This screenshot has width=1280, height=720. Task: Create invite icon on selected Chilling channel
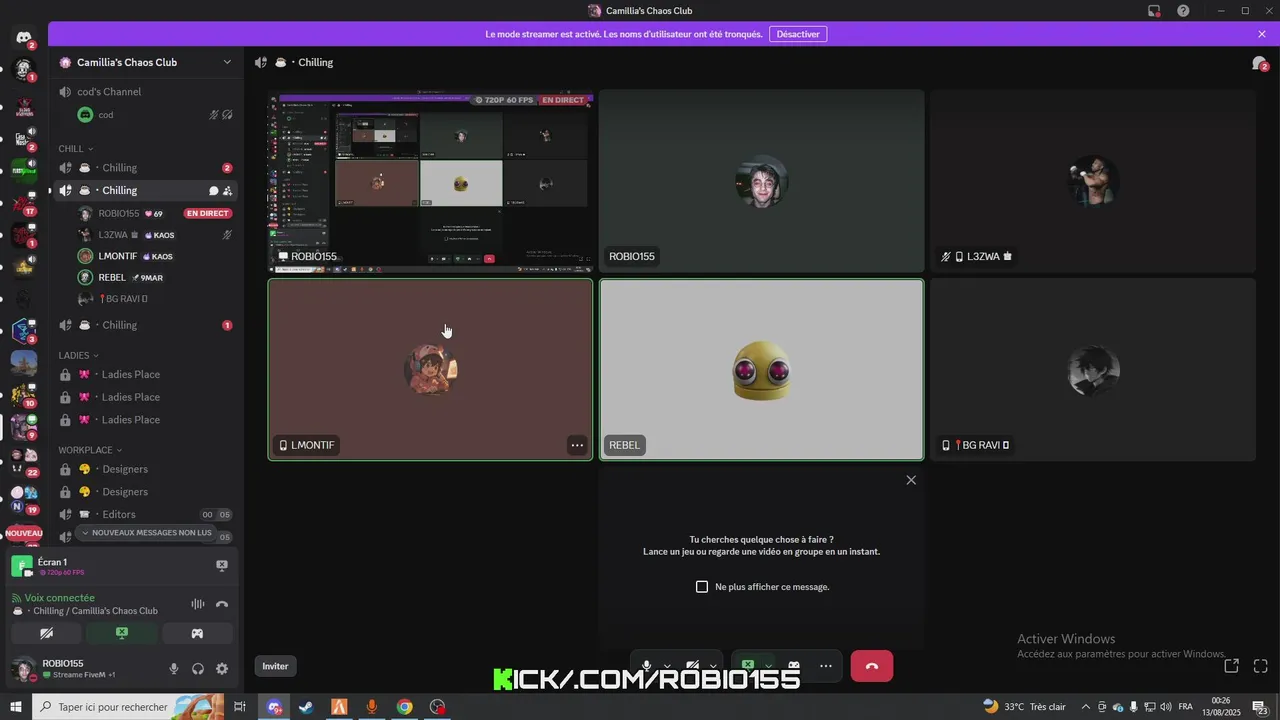[228, 191]
